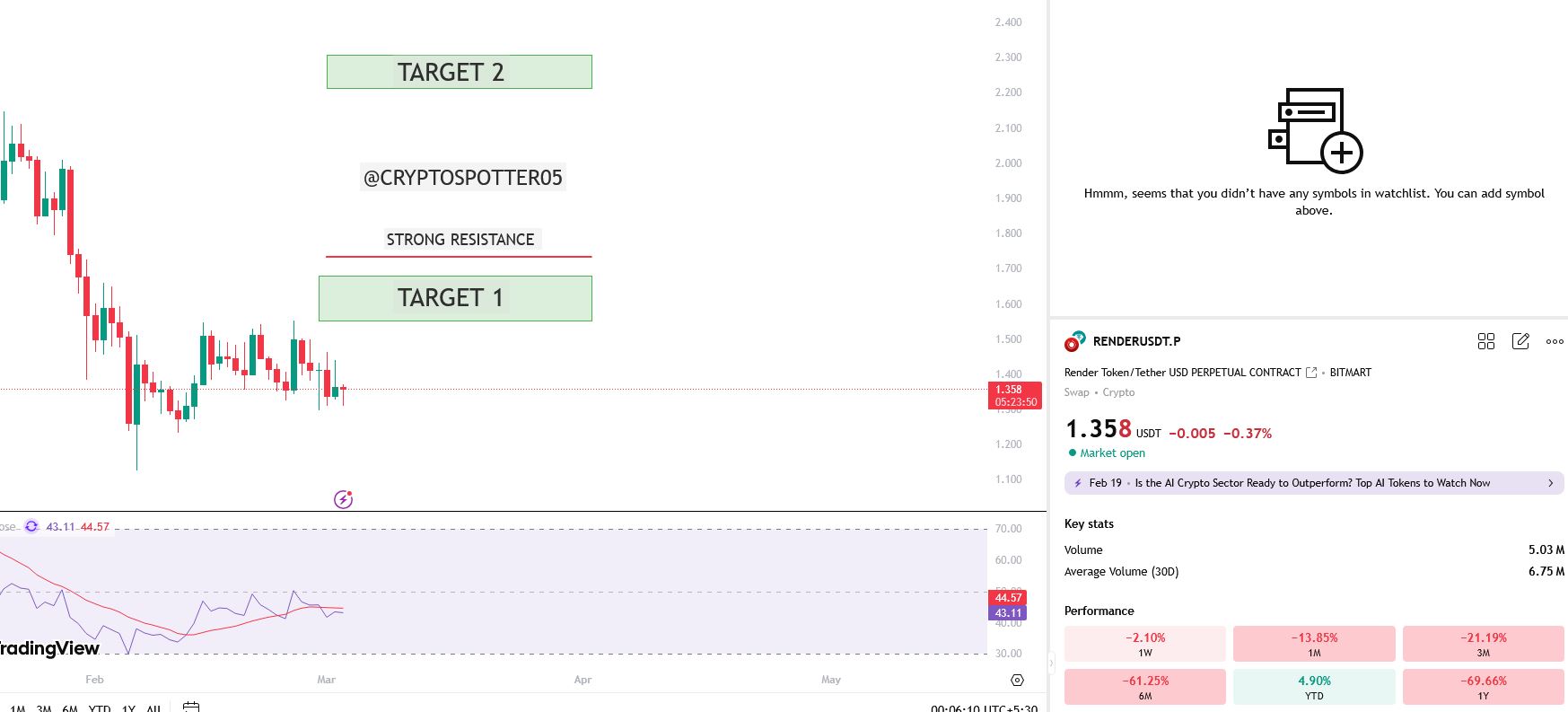Select 6M range in bottom chart toolbar
Image resolution: width=1568 pixels, height=712 pixels.
70,708
